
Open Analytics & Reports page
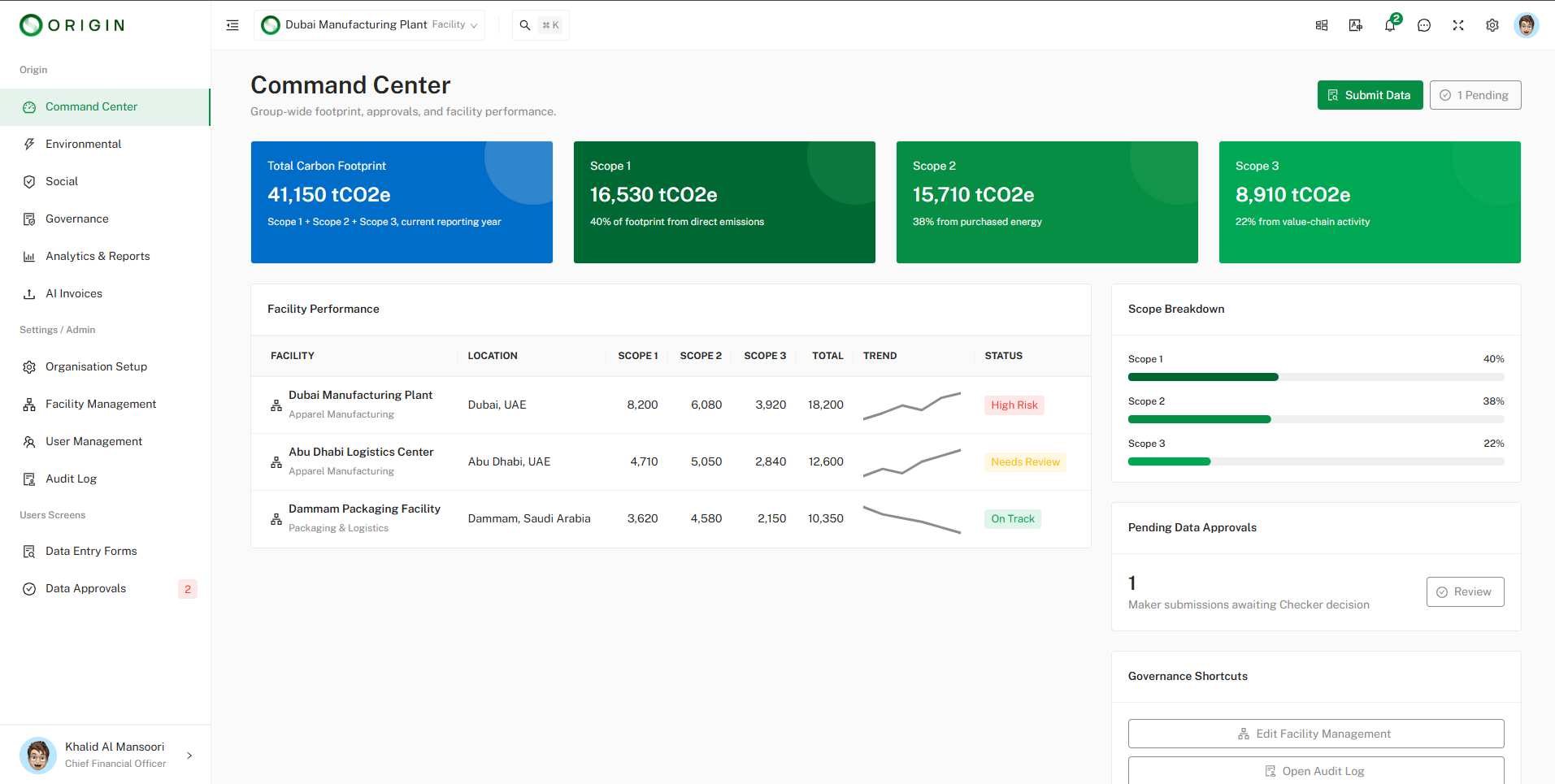point(105,257)
